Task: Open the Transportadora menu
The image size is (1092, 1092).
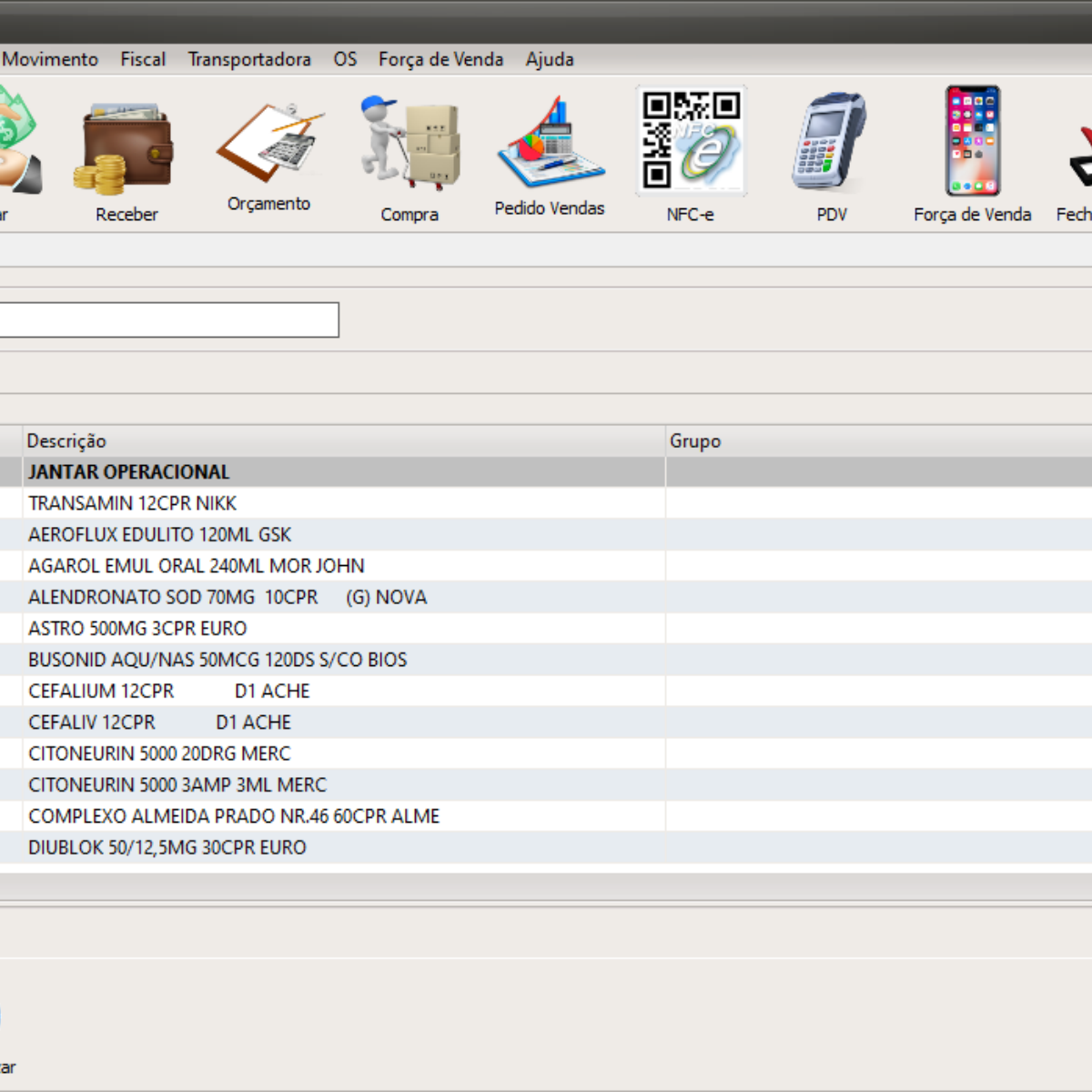Action: tap(249, 59)
